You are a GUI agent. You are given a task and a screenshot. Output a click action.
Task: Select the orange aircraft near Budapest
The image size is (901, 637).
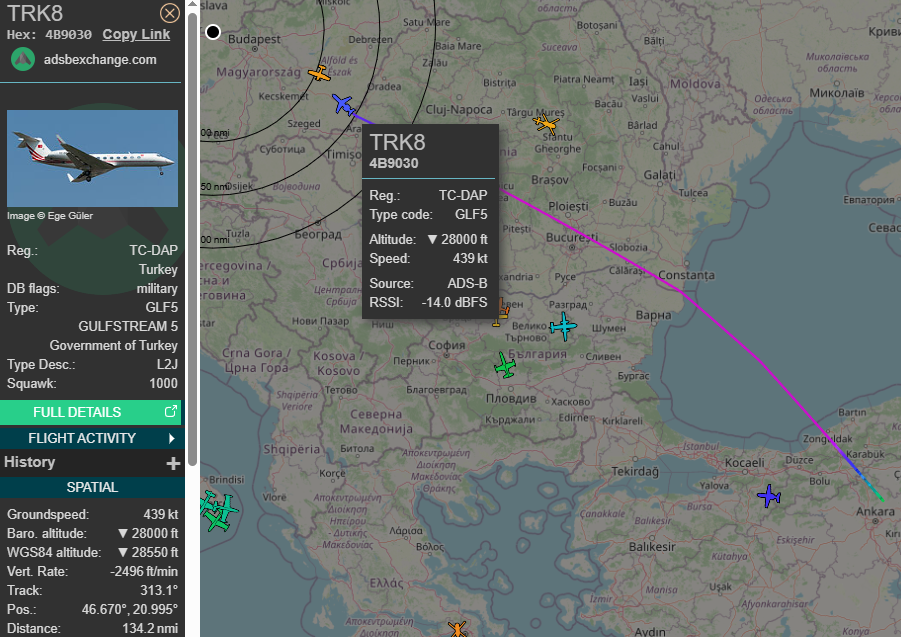[x=320, y=73]
